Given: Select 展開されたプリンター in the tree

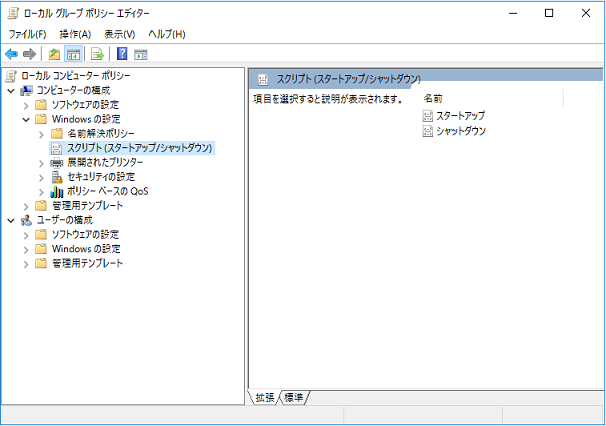Looking at the screenshot, I should [105, 163].
